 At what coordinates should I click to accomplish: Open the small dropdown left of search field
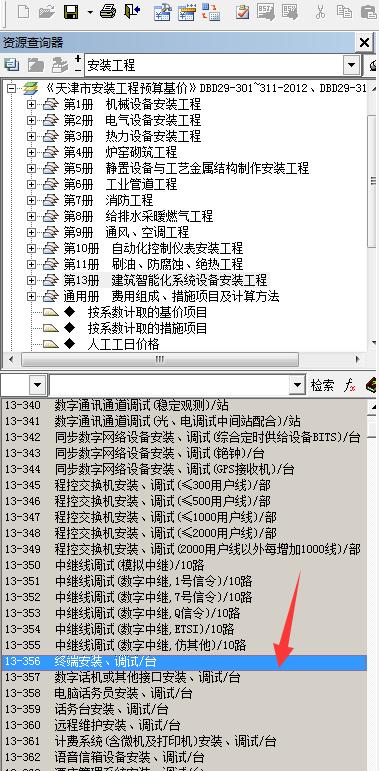37,386
